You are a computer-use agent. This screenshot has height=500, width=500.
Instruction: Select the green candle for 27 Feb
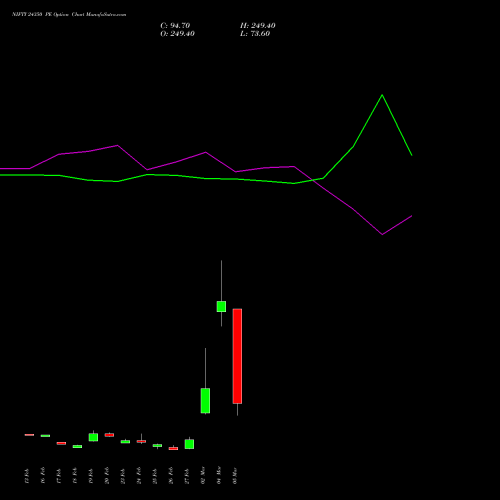(189, 444)
